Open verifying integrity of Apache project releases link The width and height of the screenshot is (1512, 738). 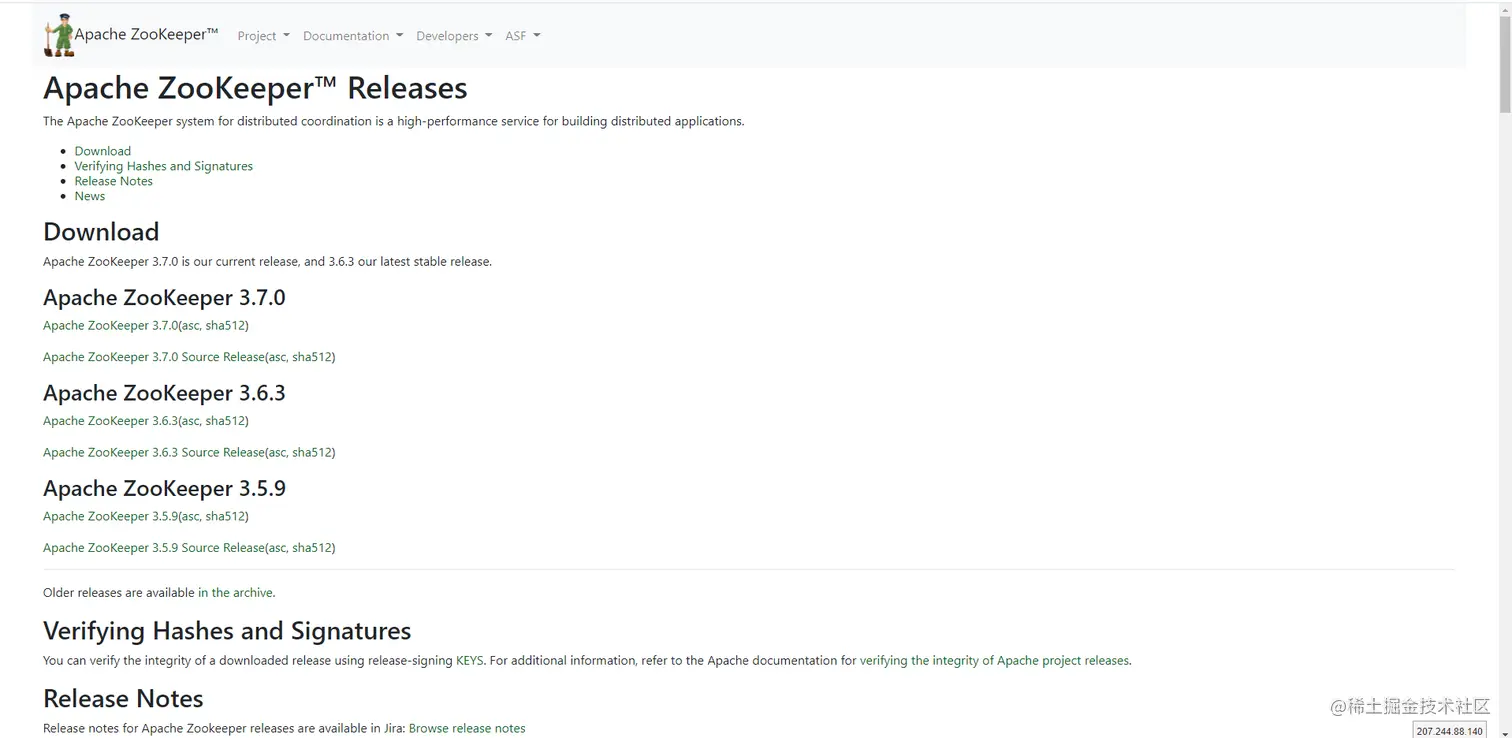click(x=994, y=661)
